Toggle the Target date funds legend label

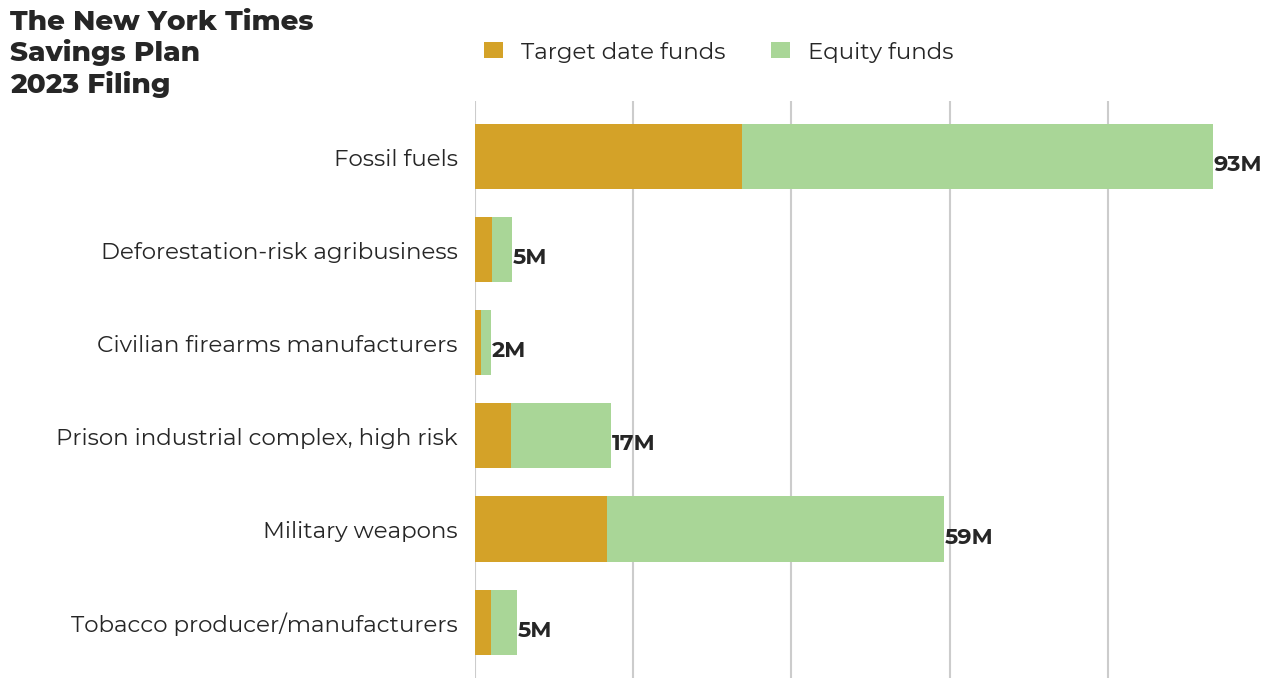(623, 52)
